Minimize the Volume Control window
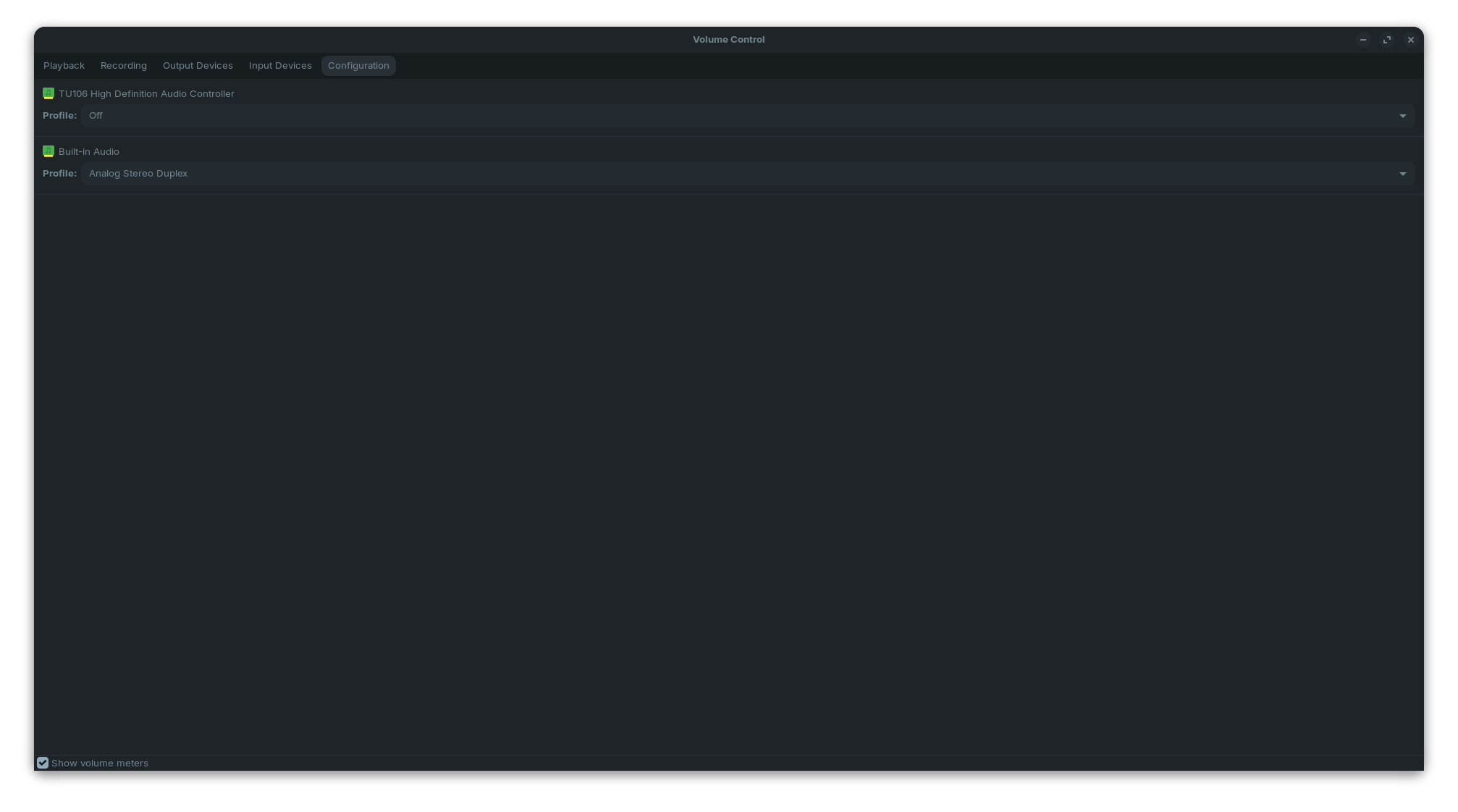Screen dimensions: 1458x812 pos(1362,40)
